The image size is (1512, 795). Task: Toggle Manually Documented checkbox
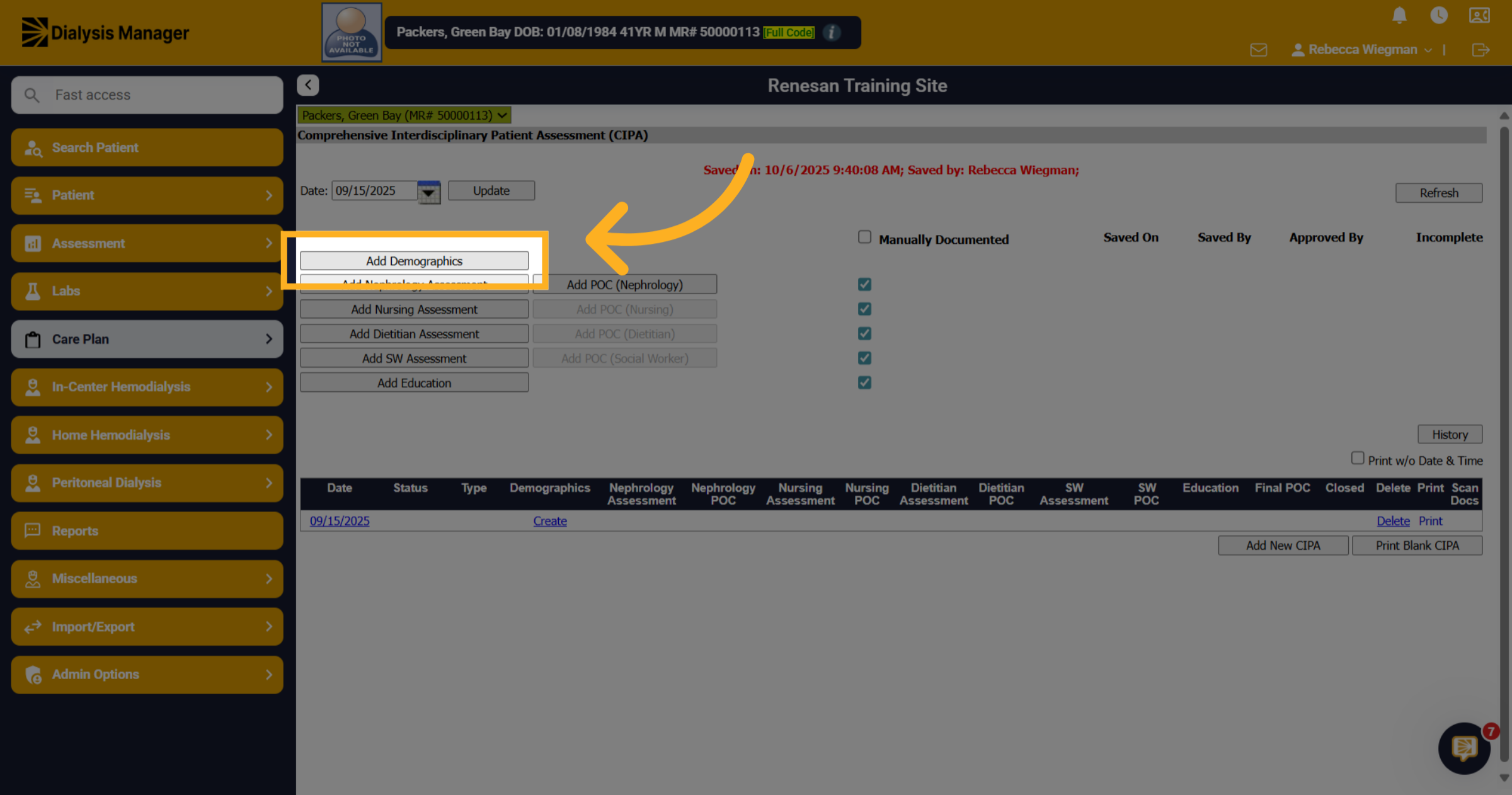coord(864,237)
